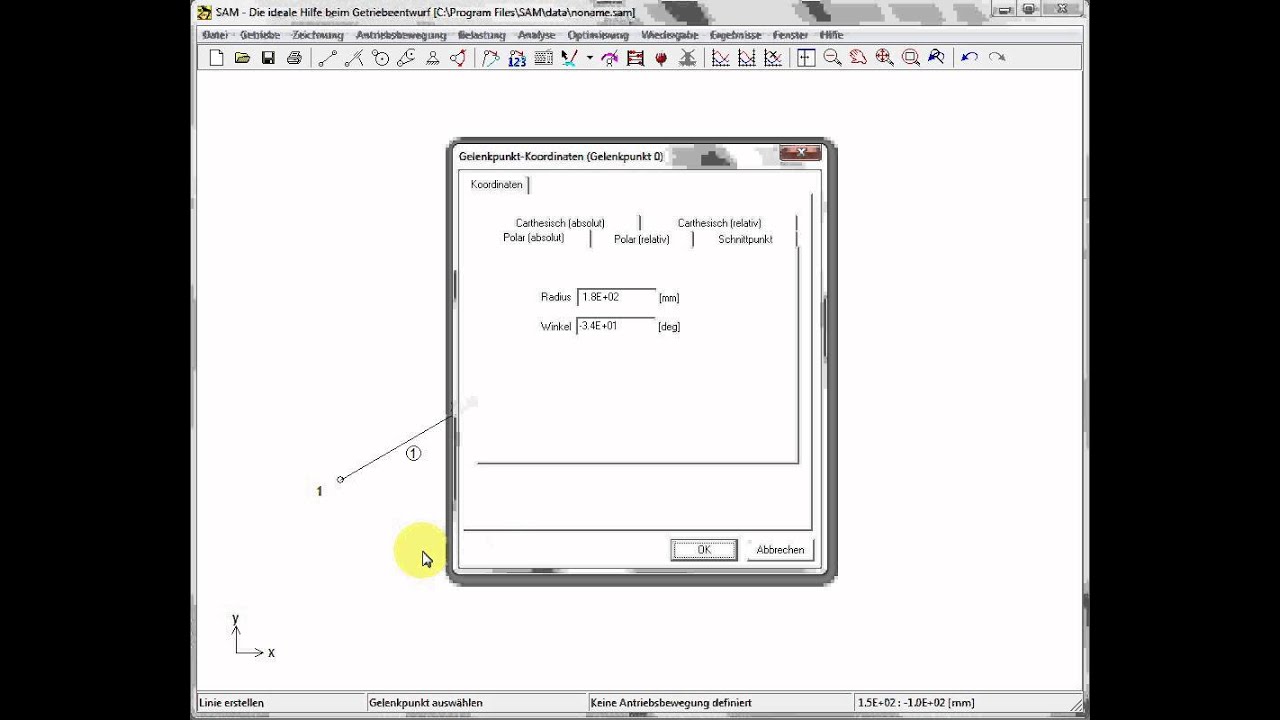Click the Abbrechen button
The image size is (1280, 720).
(x=780, y=550)
